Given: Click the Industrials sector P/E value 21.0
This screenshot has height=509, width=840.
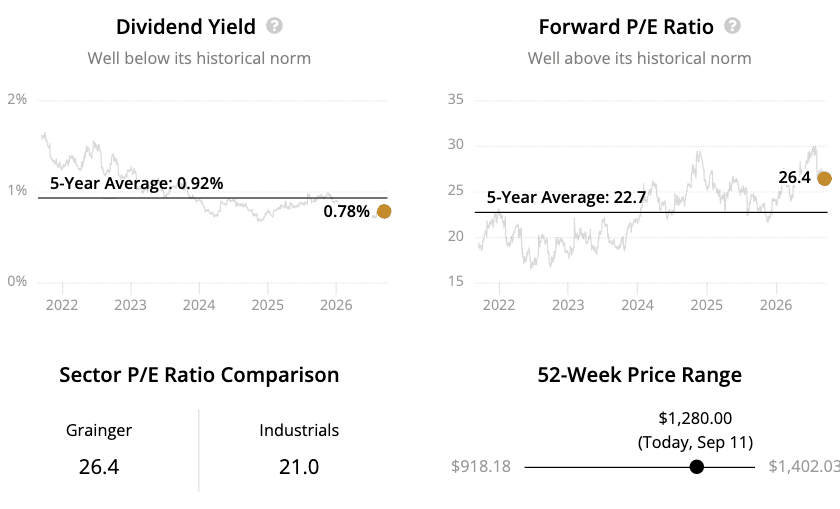Looking at the screenshot, I should click(x=299, y=467).
